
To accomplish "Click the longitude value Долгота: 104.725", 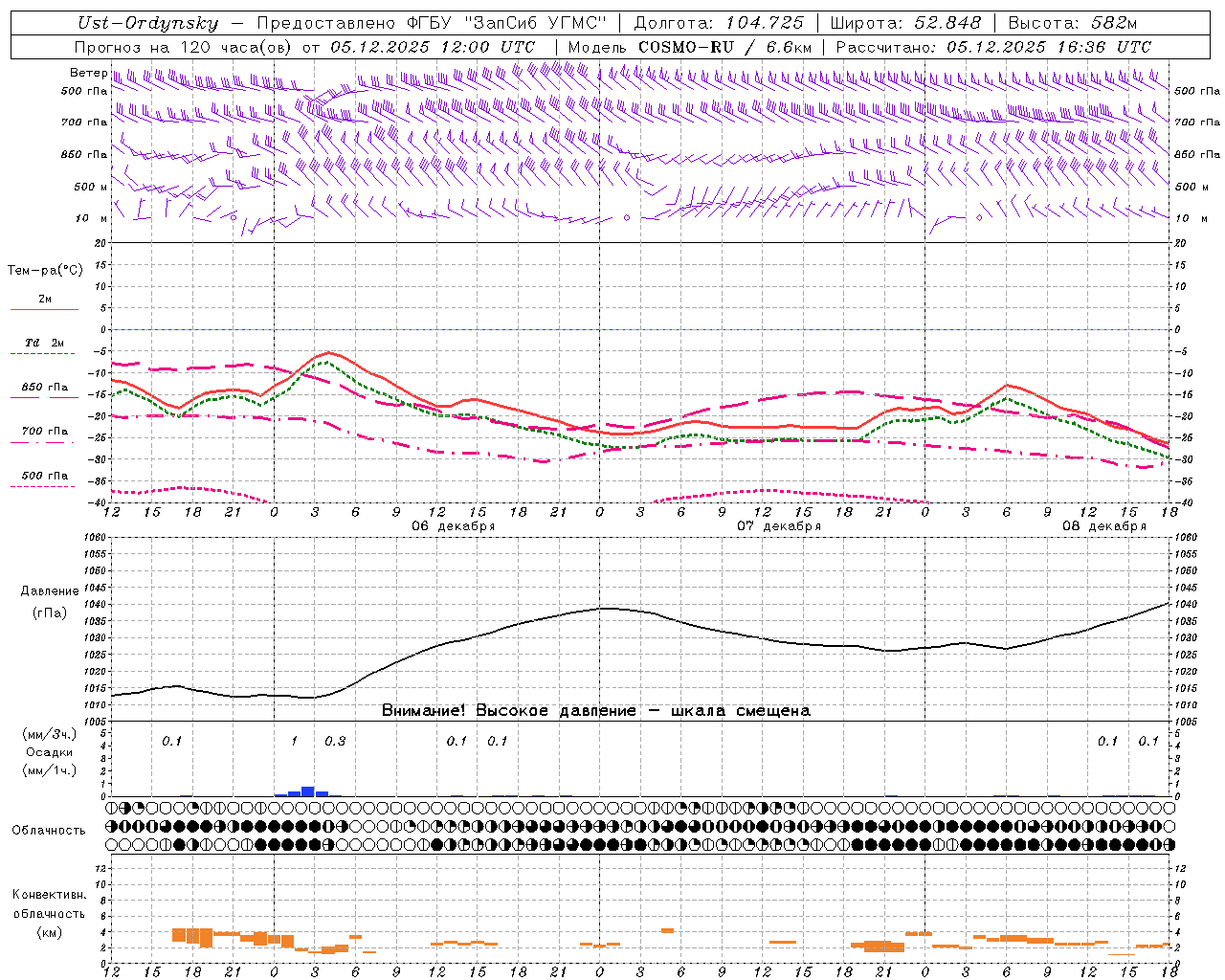I will coord(719,24).
